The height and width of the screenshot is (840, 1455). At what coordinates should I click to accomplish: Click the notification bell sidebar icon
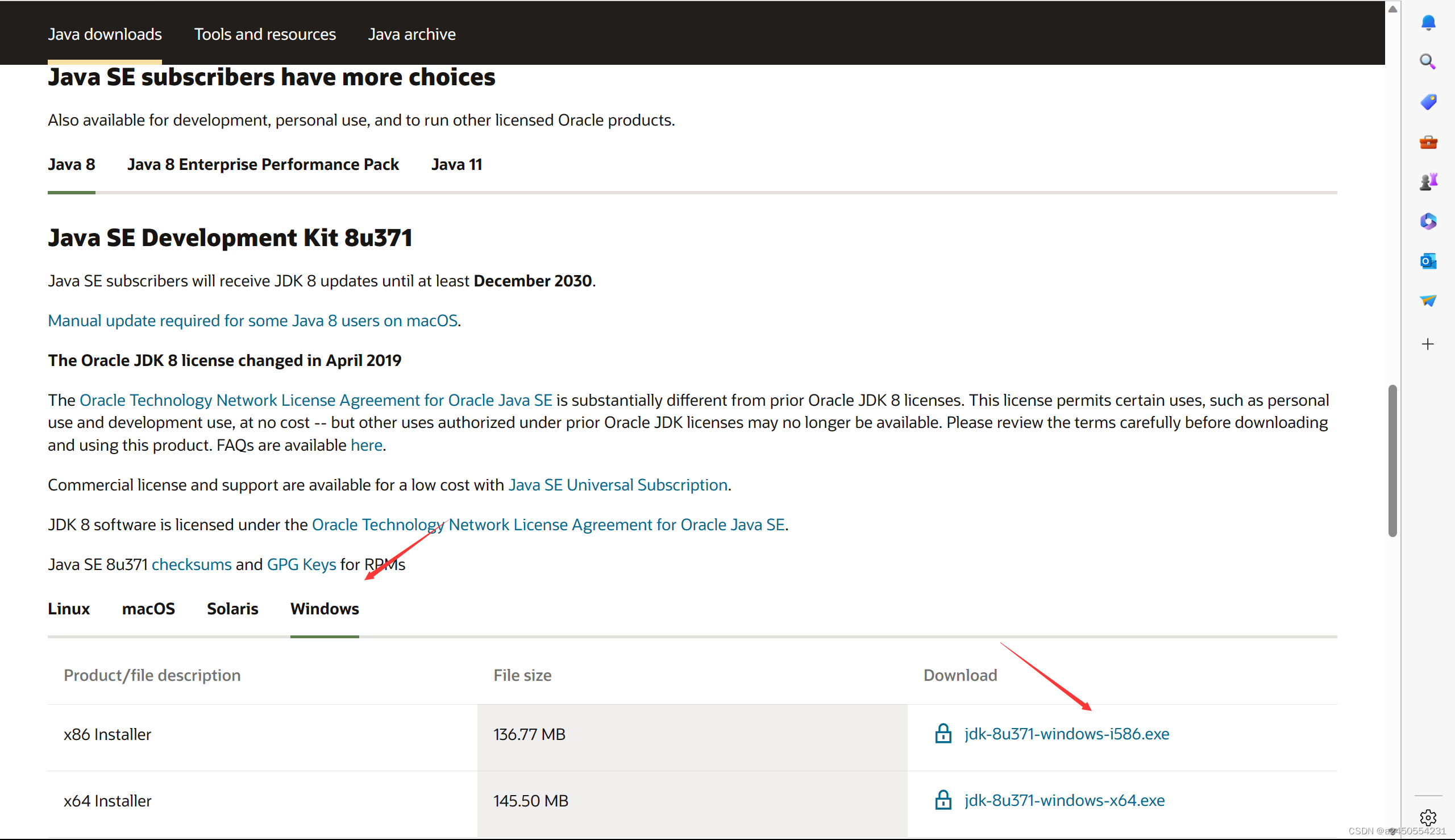click(1428, 22)
